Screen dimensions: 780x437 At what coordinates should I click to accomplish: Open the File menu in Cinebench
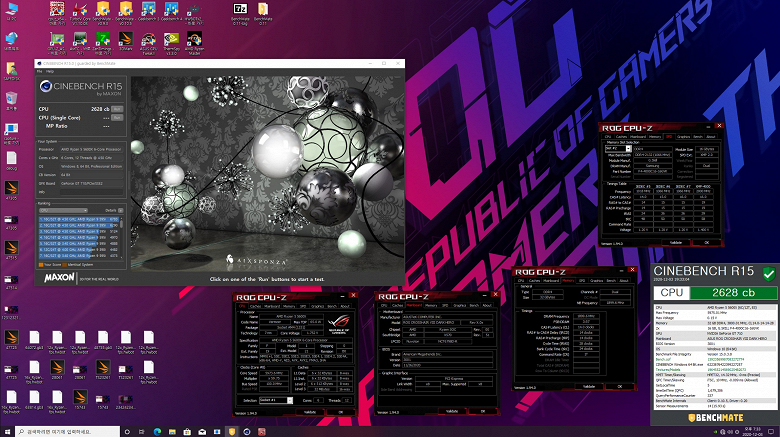[x=40, y=71]
